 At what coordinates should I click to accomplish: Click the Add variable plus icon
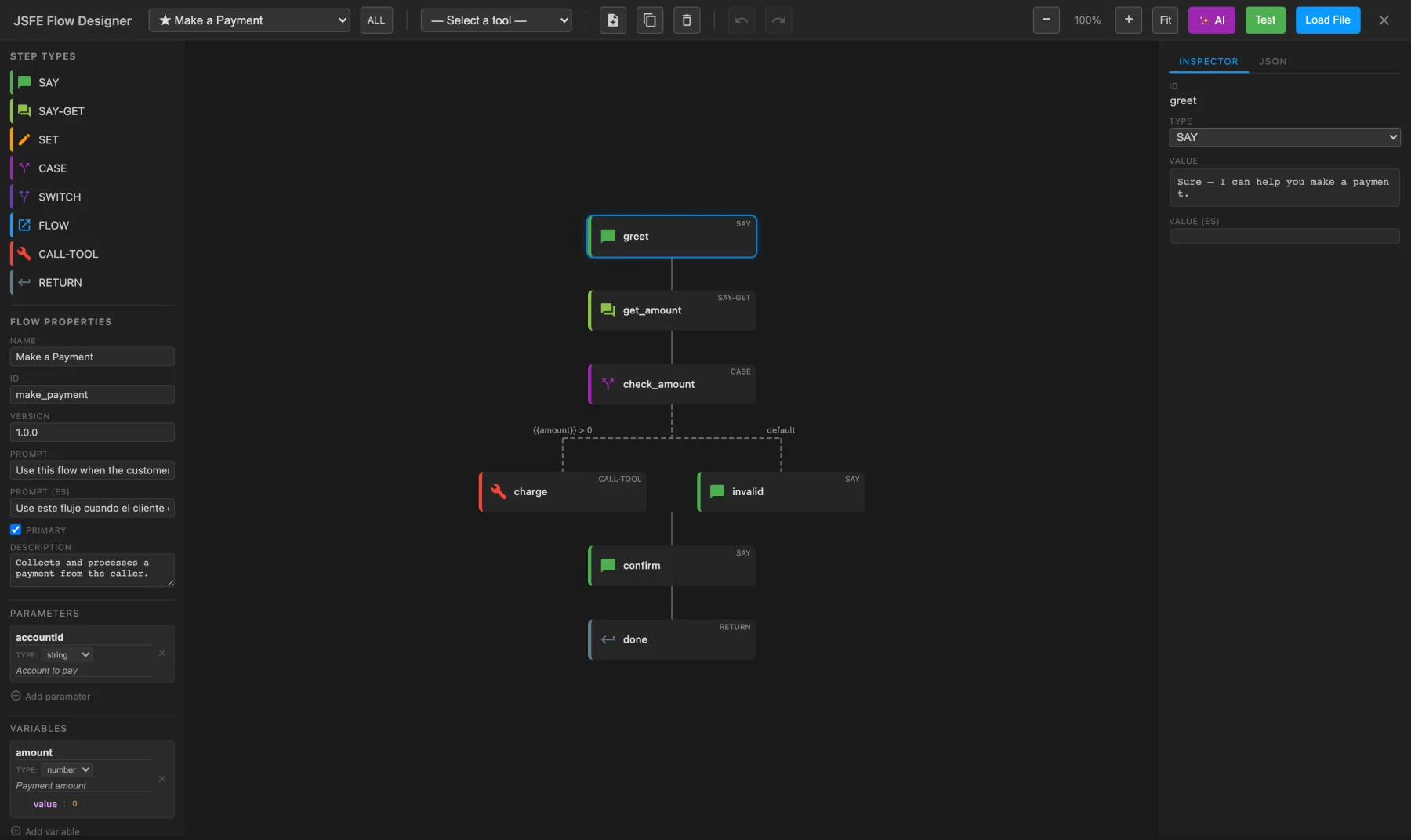click(16, 831)
